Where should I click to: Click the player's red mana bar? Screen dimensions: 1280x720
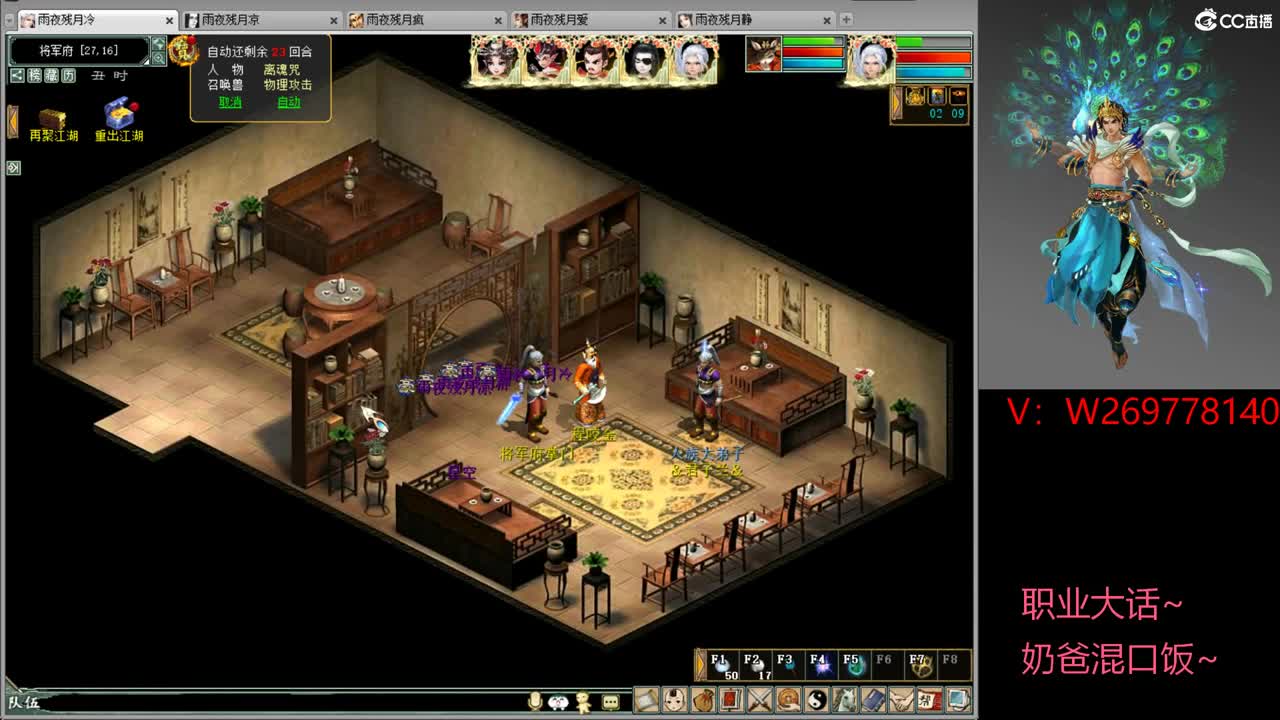coord(934,58)
